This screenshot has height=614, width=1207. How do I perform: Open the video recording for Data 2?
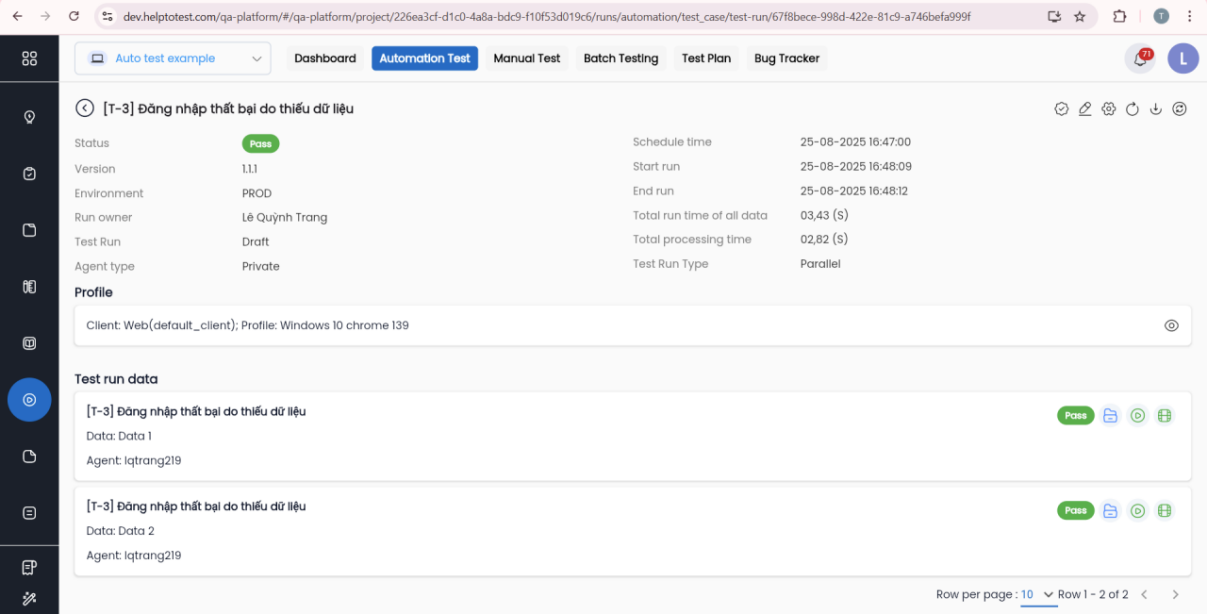click(x=1164, y=511)
